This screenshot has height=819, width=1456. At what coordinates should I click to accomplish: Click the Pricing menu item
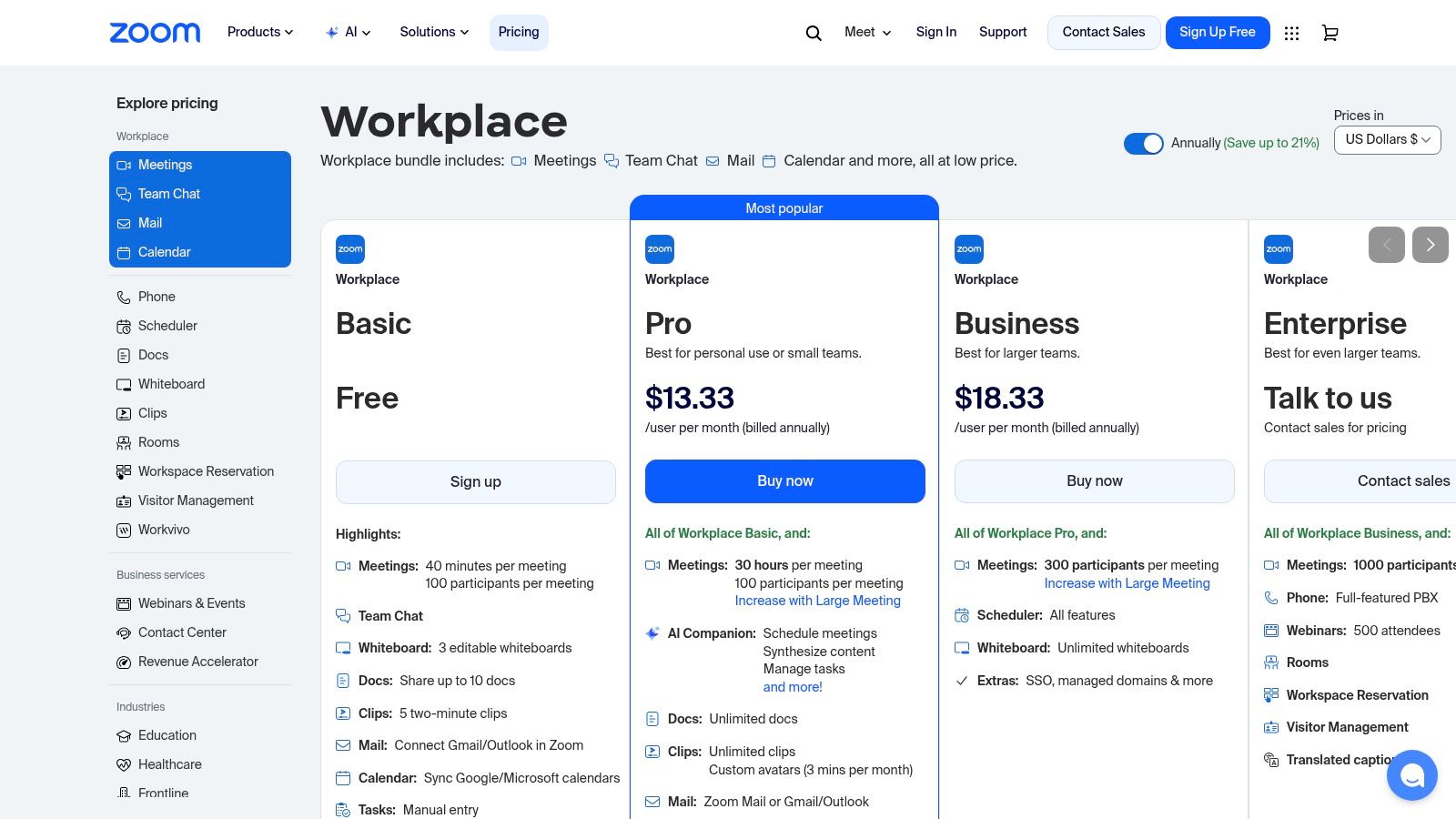coord(518,32)
